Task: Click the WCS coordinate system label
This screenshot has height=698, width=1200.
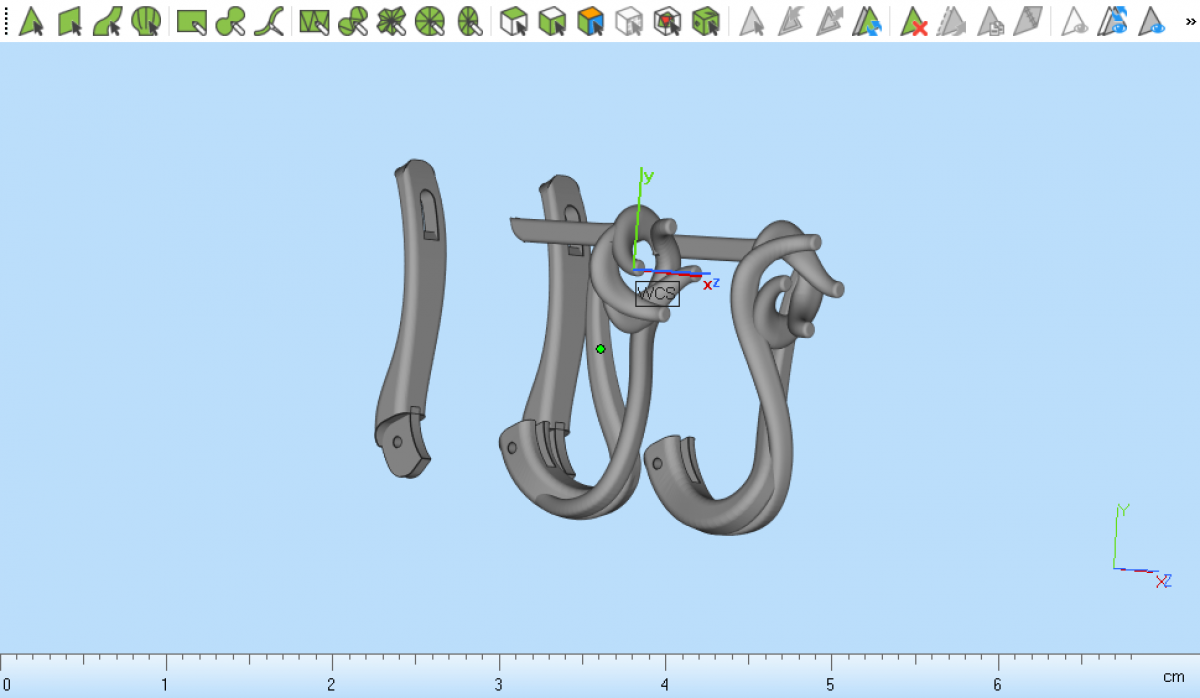Action: [x=657, y=293]
